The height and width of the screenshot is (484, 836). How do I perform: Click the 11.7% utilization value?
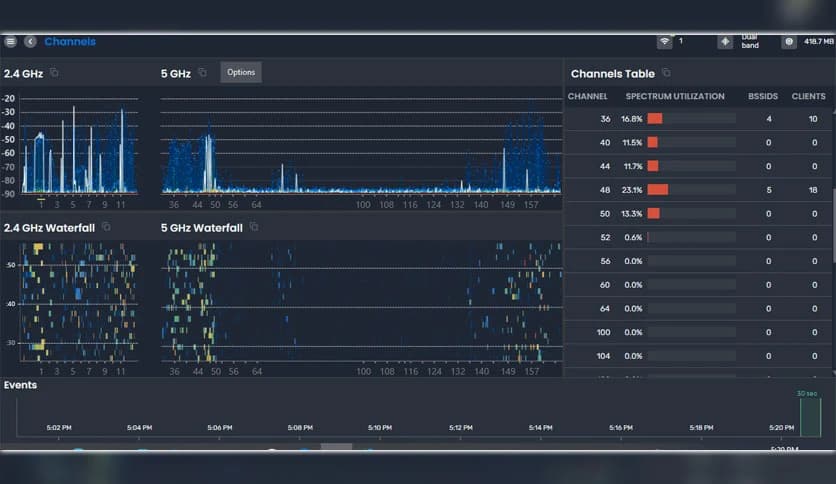click(x=633, y=166)
